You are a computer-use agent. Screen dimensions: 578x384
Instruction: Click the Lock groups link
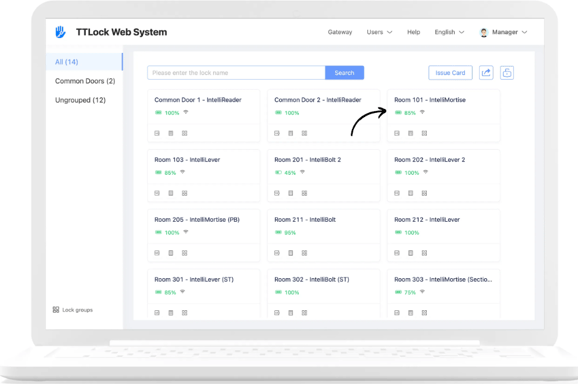[73, 310]
